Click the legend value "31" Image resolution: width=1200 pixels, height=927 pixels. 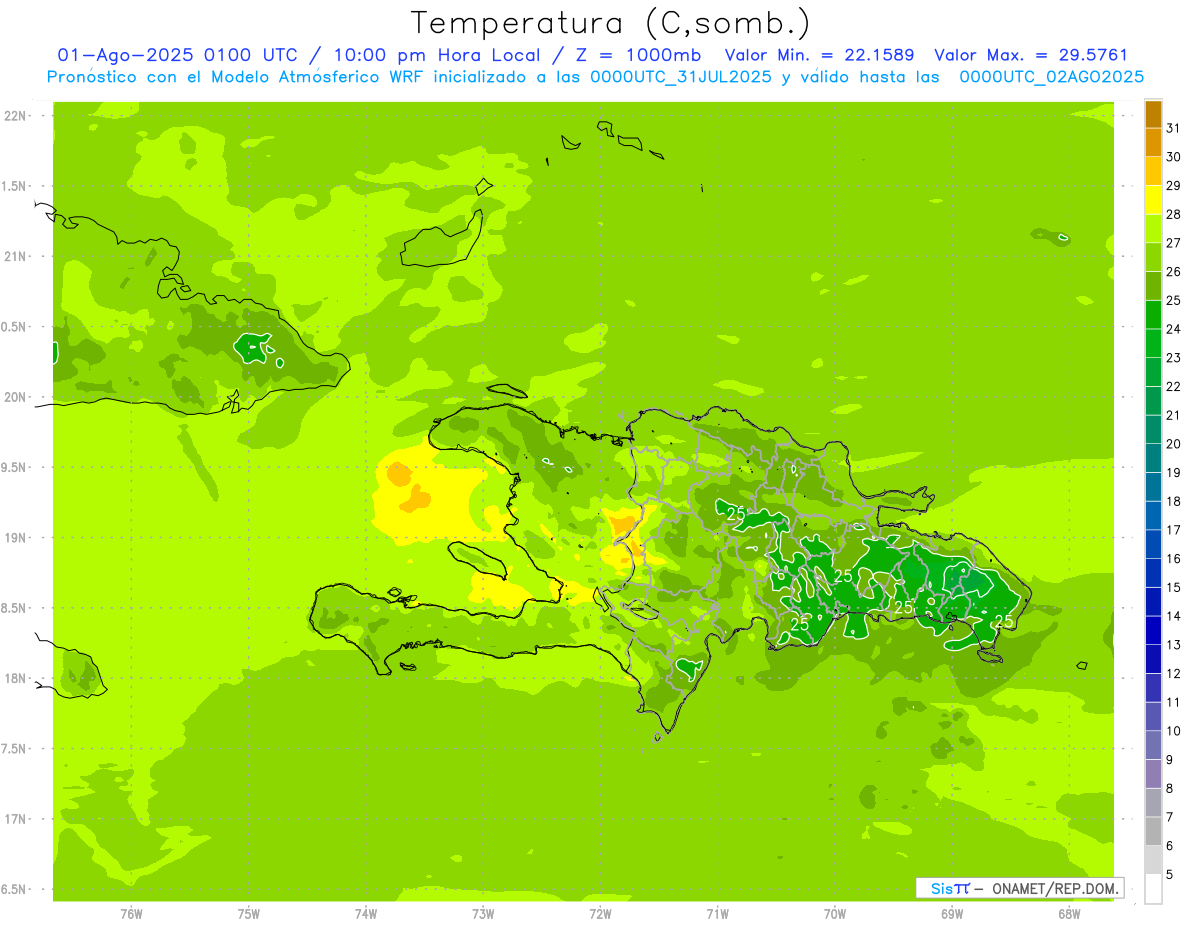coord(1174,128)
